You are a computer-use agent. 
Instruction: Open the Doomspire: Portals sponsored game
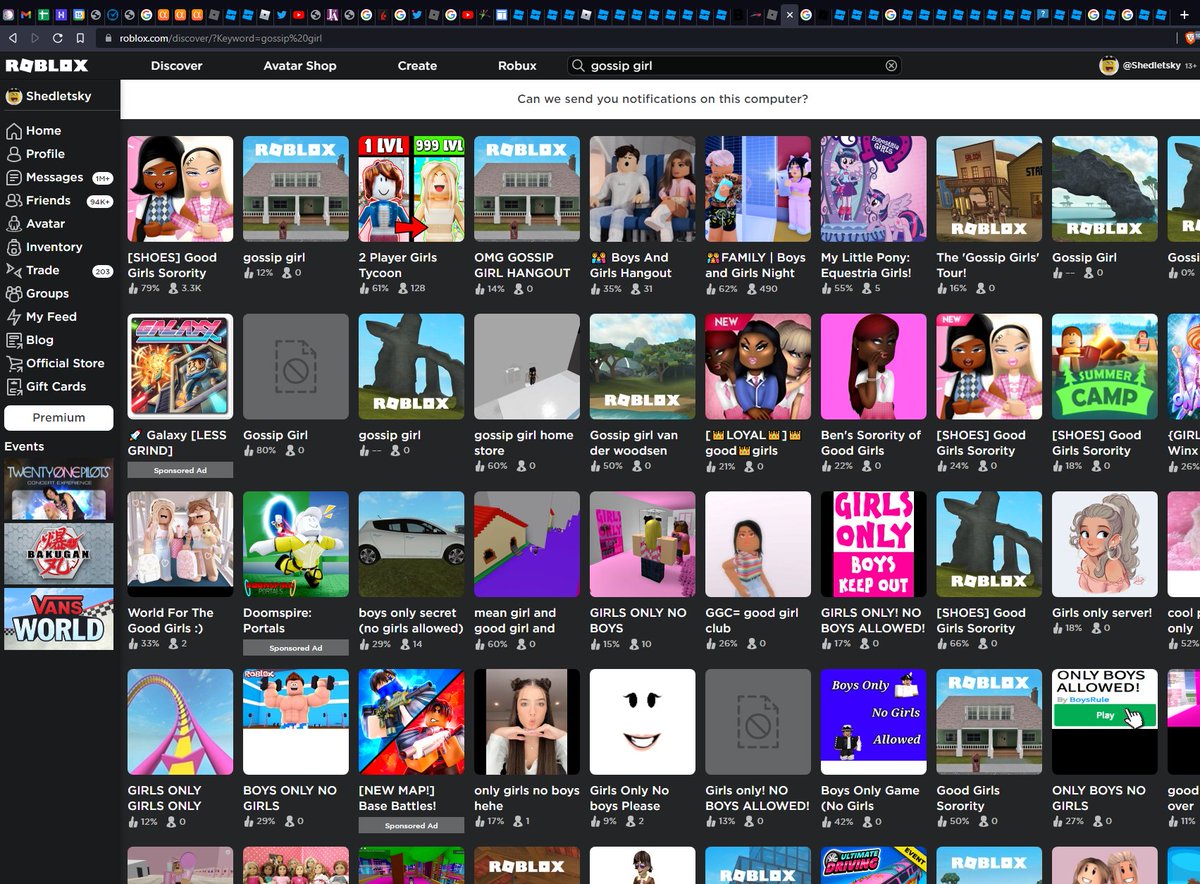pos(295,544)
